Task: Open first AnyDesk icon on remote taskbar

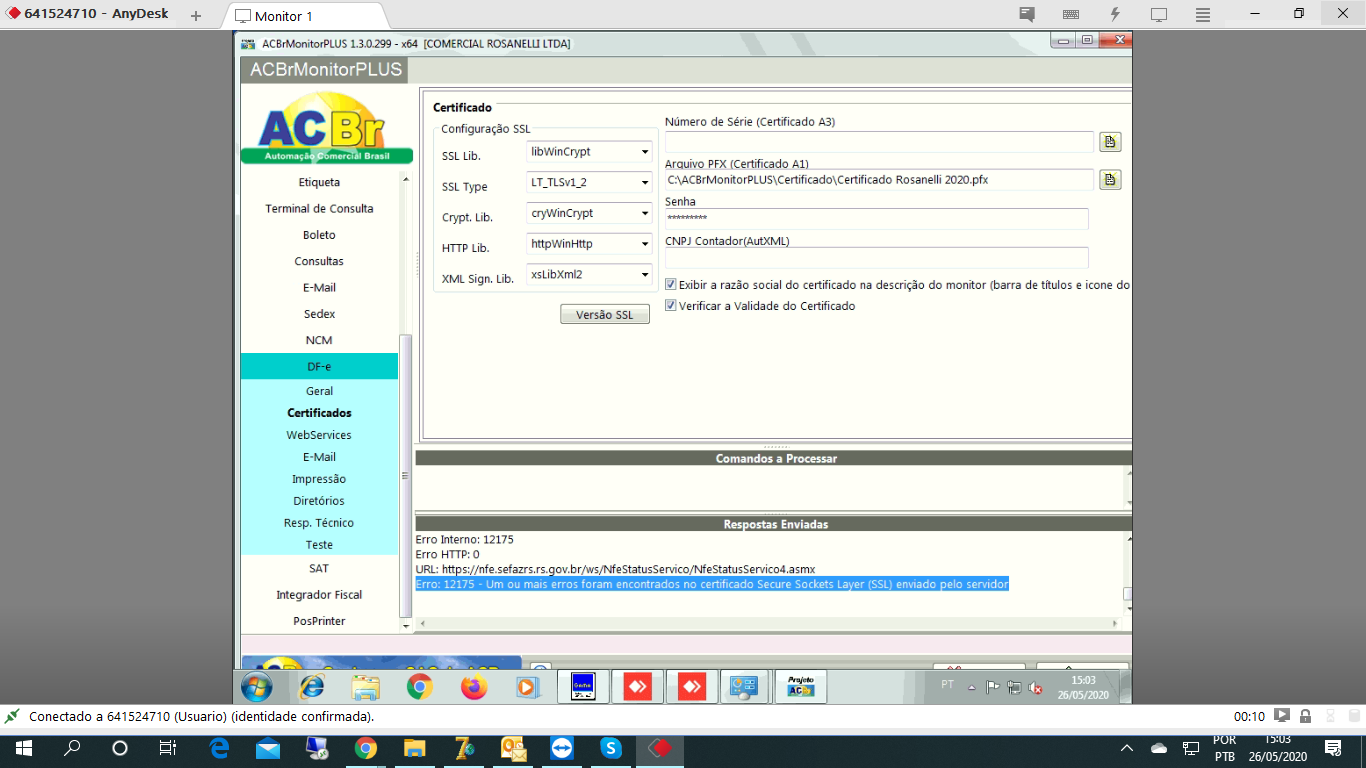Action: point(637,687)
